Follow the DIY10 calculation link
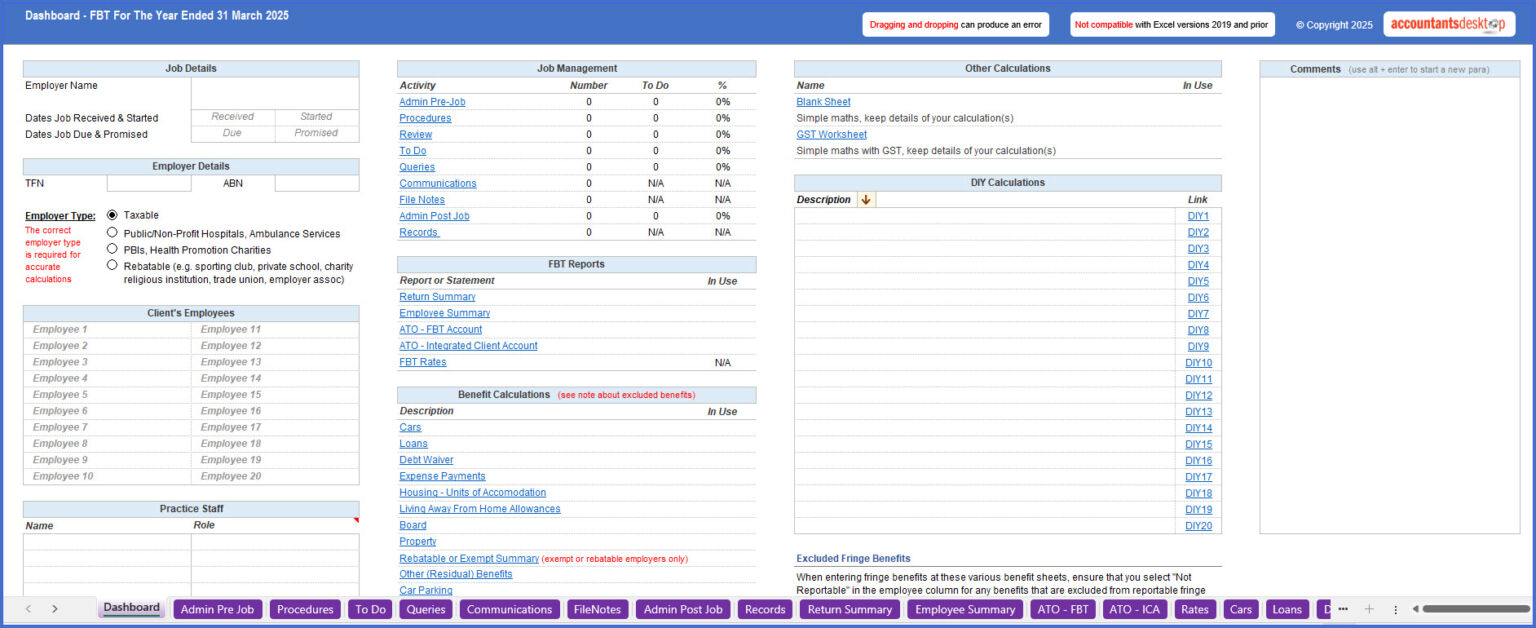The height and width of the screenshot is (628, 1536). click(x=1198, y=363)
